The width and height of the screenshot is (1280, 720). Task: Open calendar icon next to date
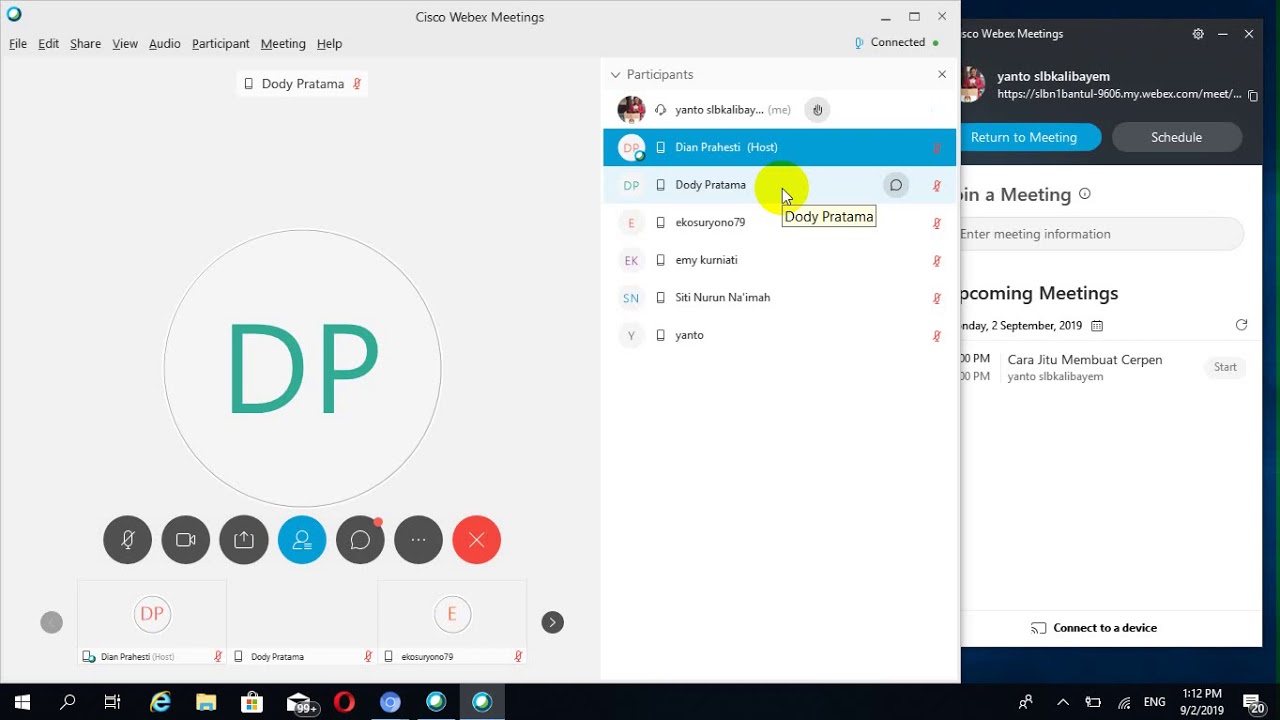[x=1097, y=326]
